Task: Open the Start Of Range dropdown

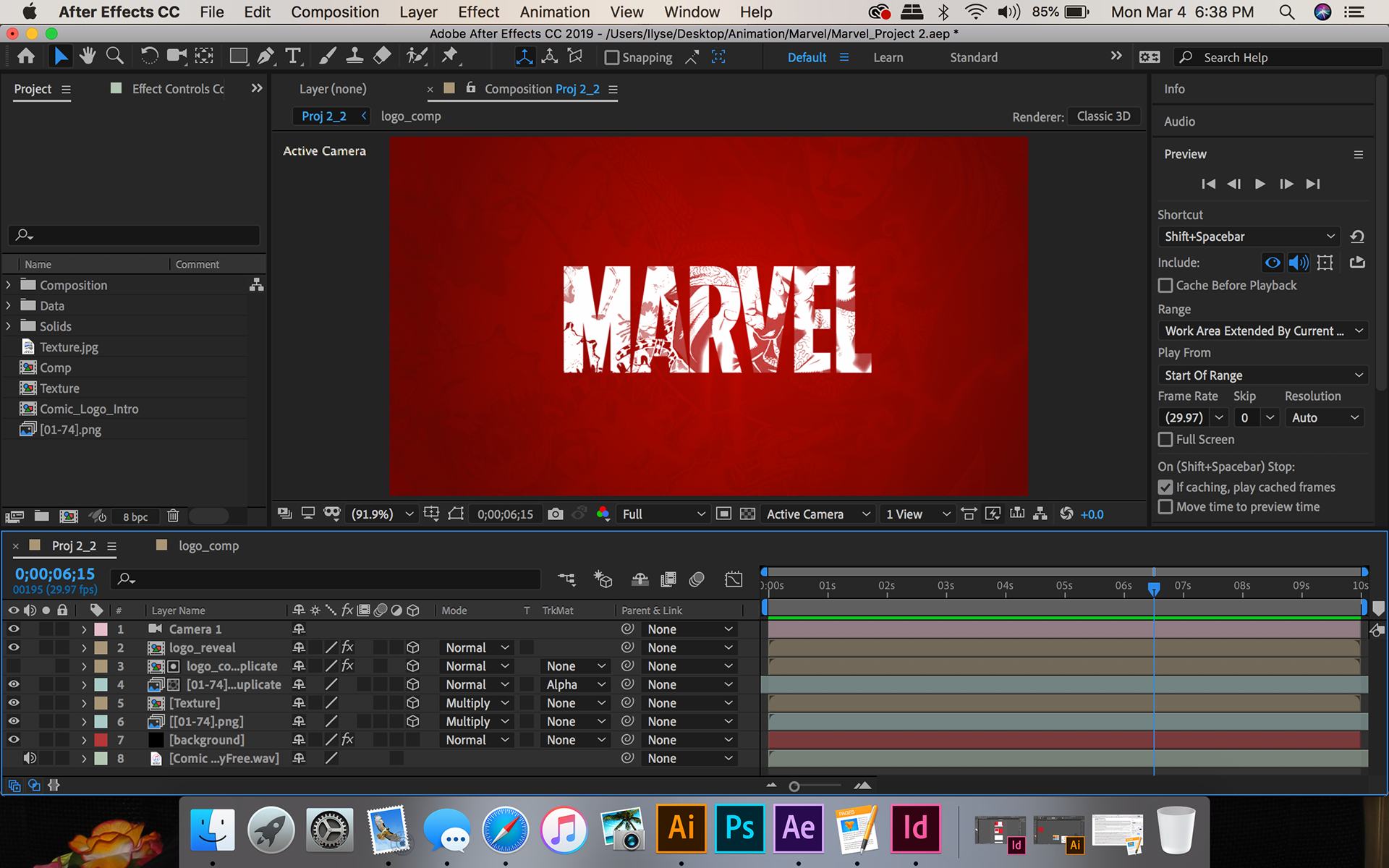Action: (x=1262, y=375)
